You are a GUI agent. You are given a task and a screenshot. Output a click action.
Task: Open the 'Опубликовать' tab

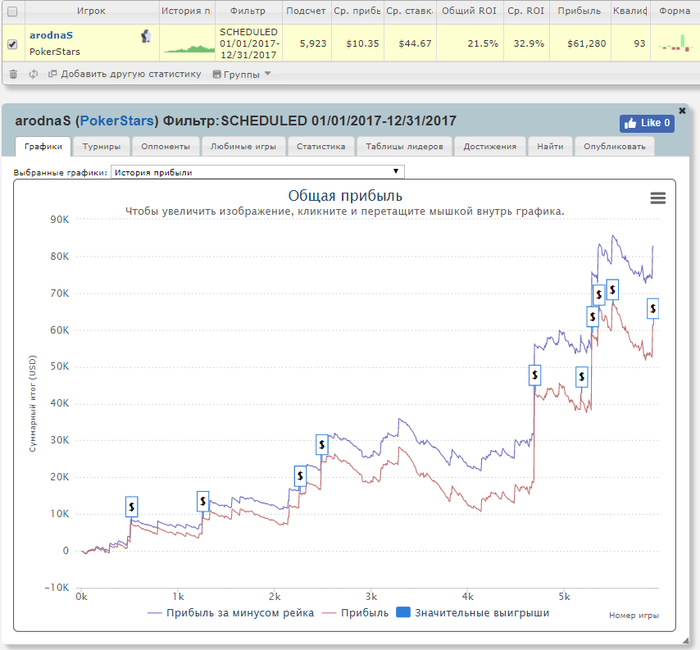[614, 146]
